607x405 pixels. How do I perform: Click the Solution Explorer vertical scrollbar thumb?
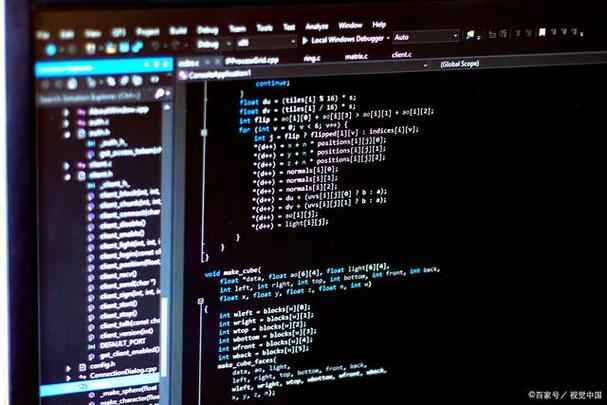[165, 338]
